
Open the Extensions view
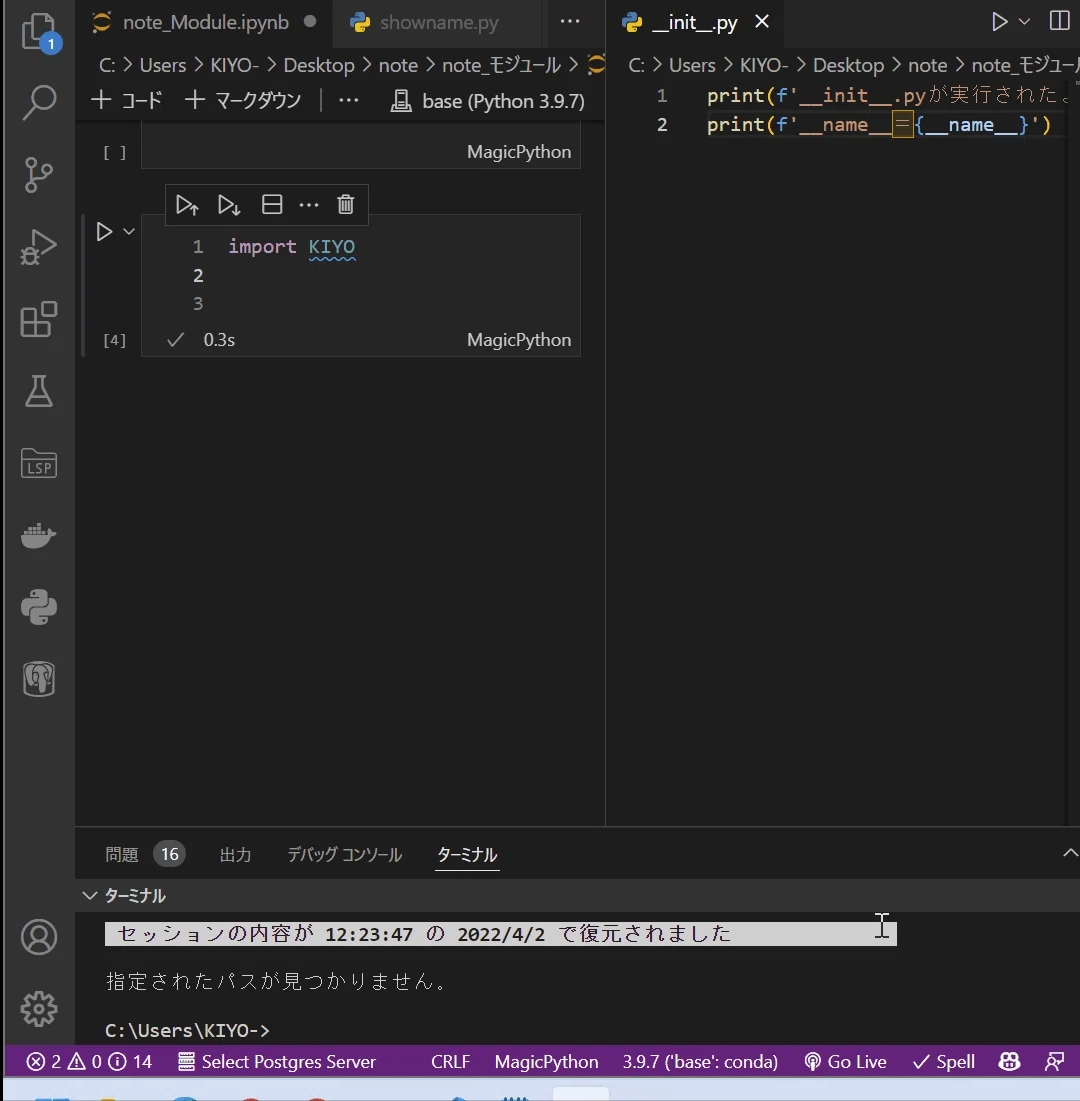pyautogui.click(x=39, y=319)
